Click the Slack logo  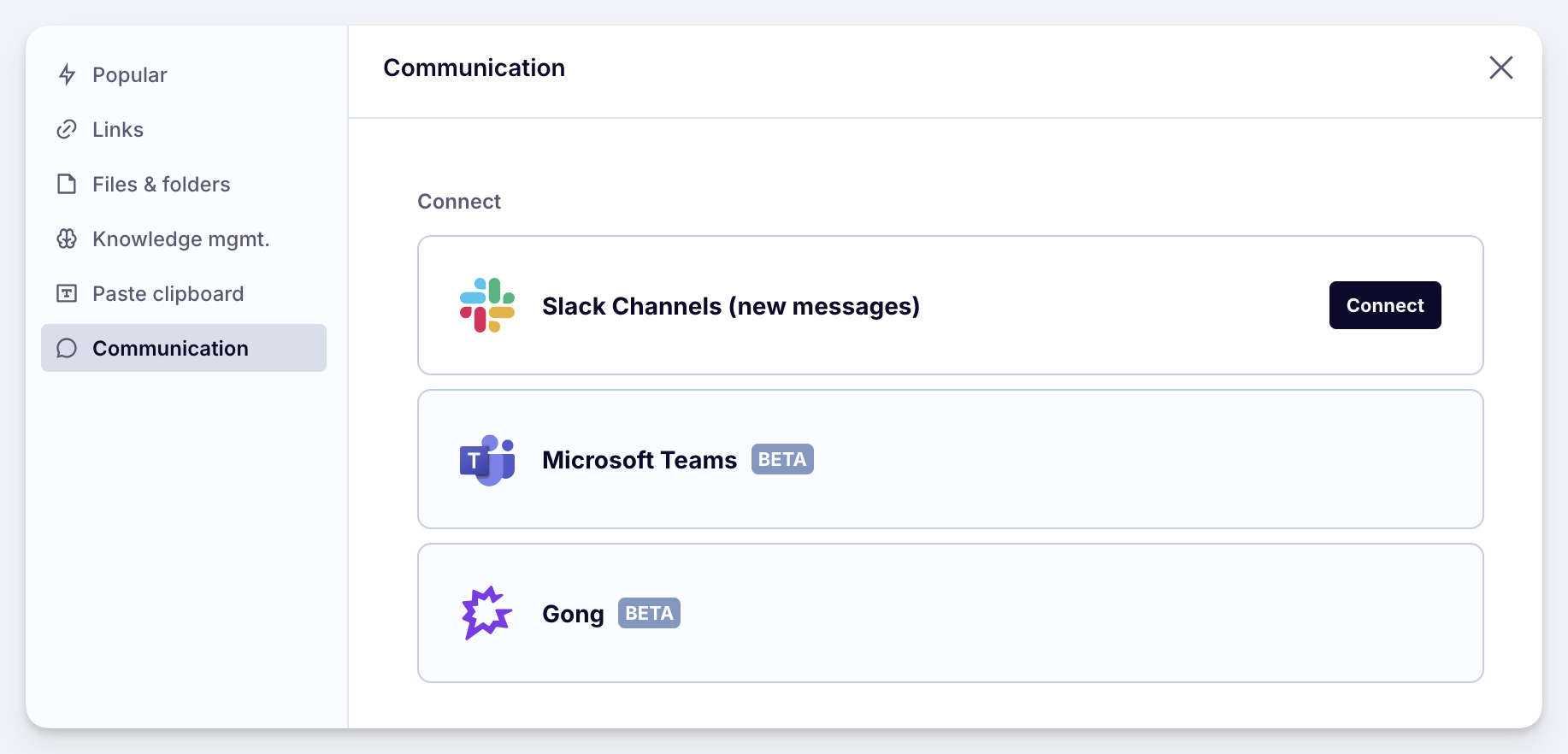point(487,305)
